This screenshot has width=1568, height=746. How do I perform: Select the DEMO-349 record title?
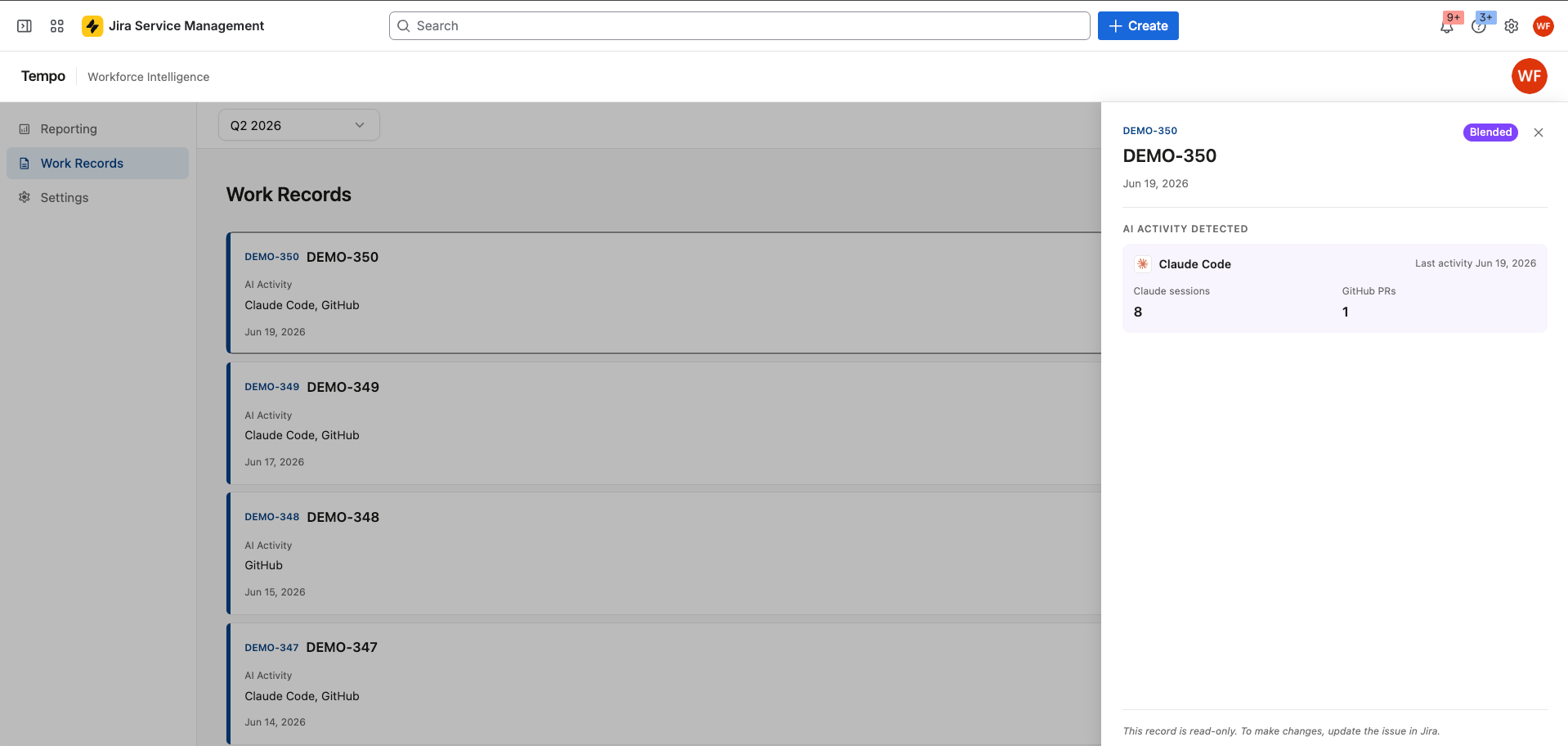click(x=343, y=387)
